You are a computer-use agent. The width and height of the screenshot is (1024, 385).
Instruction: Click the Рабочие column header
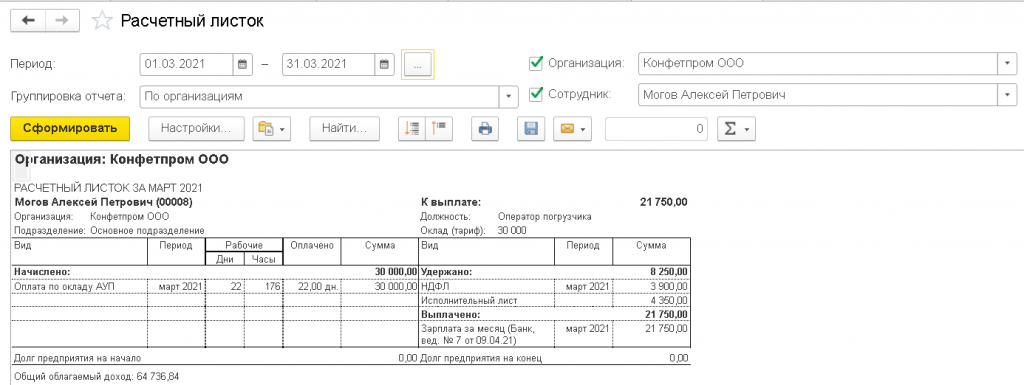(244, 246)
